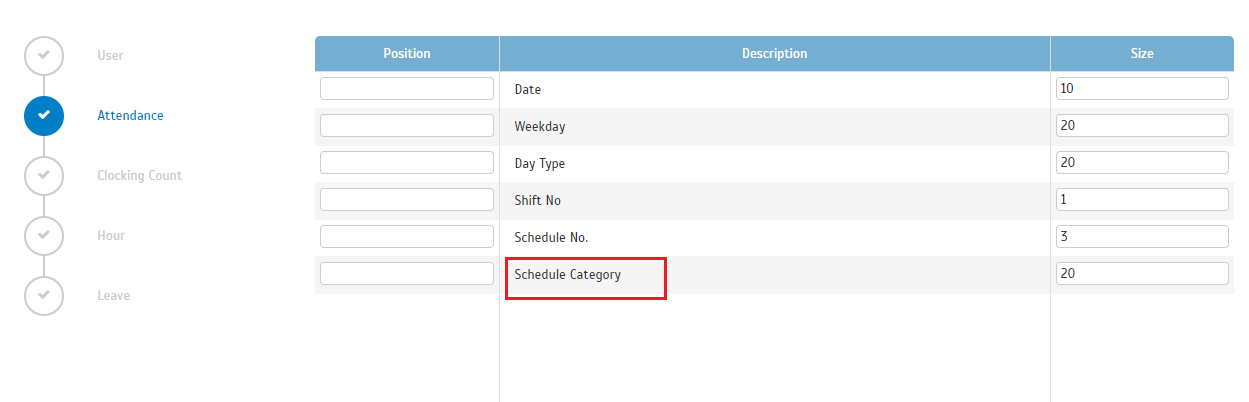Focus Position field for Schedule No.
The image size is (1249, 402).
click(407, 237)
